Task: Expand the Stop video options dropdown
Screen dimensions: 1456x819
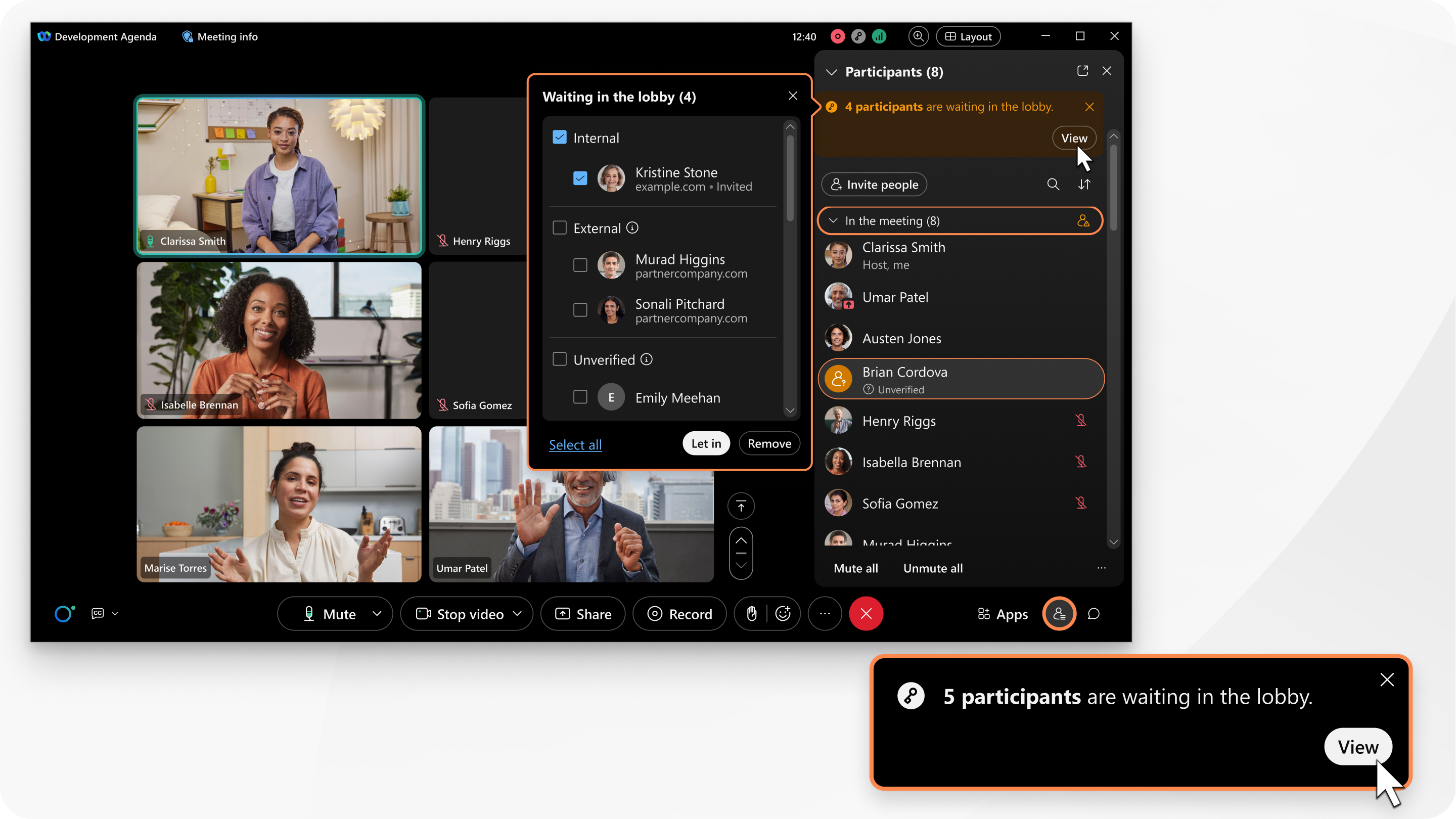Action: tap(518, 614)
